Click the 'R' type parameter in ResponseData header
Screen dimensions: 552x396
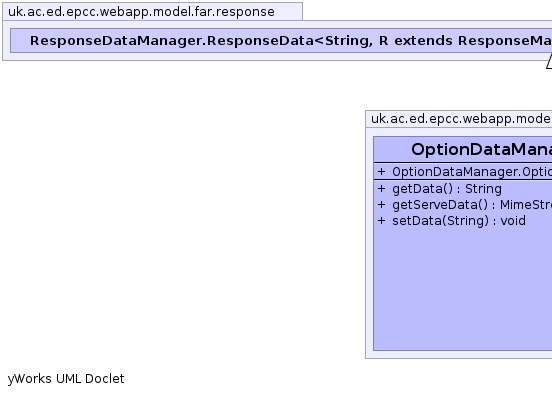click(x=383, y=41)
